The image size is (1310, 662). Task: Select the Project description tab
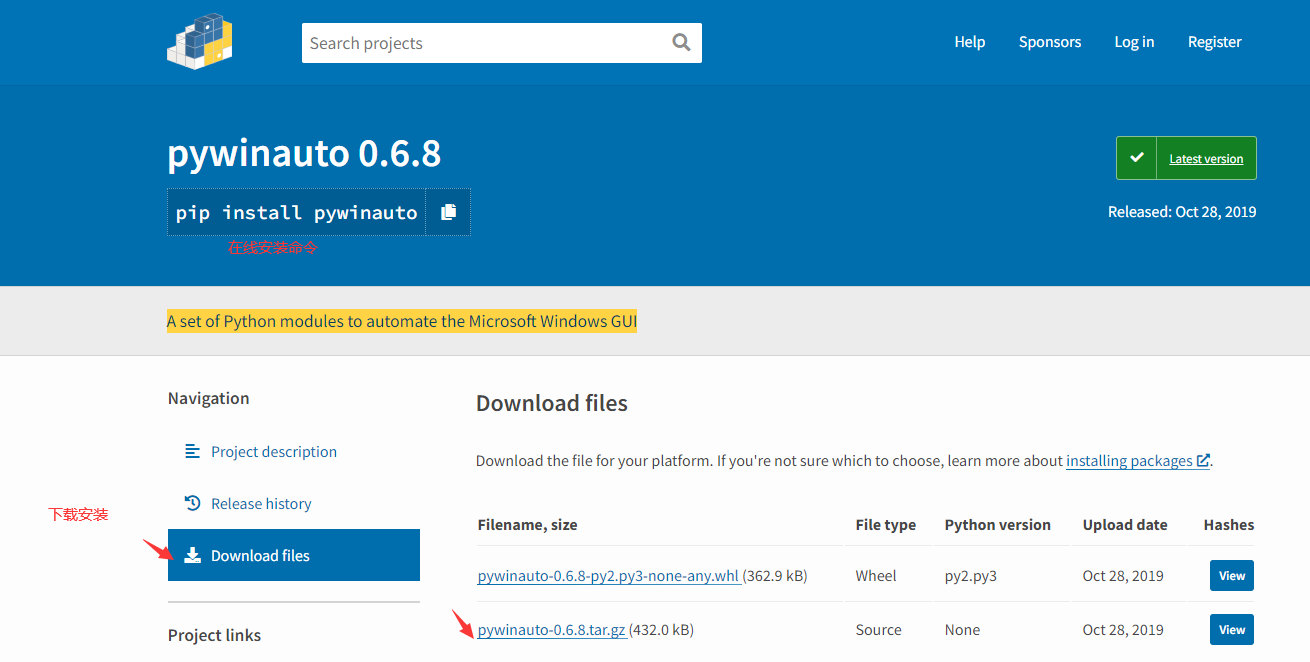(274, 452)
